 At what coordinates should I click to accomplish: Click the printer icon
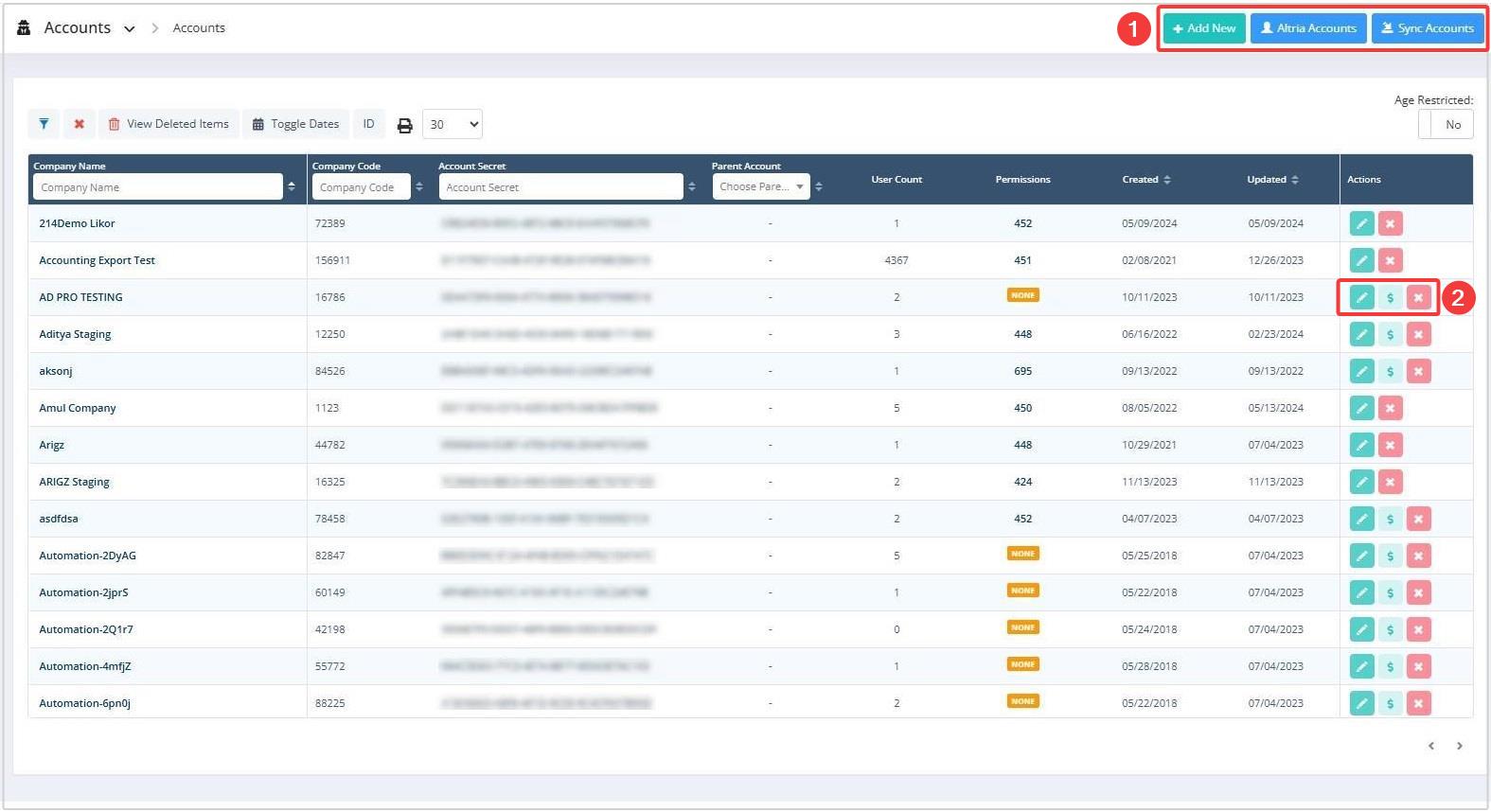click(404, 125)
